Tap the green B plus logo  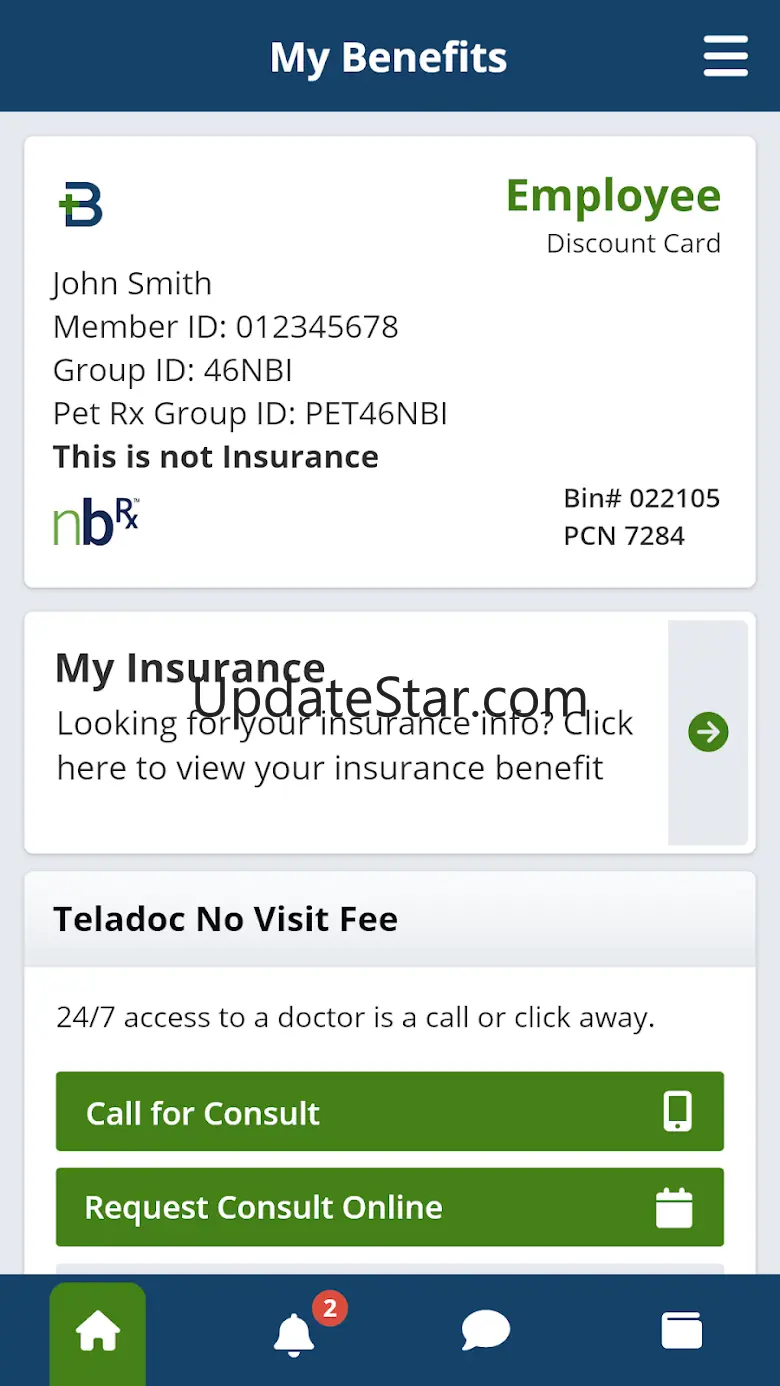81,204
